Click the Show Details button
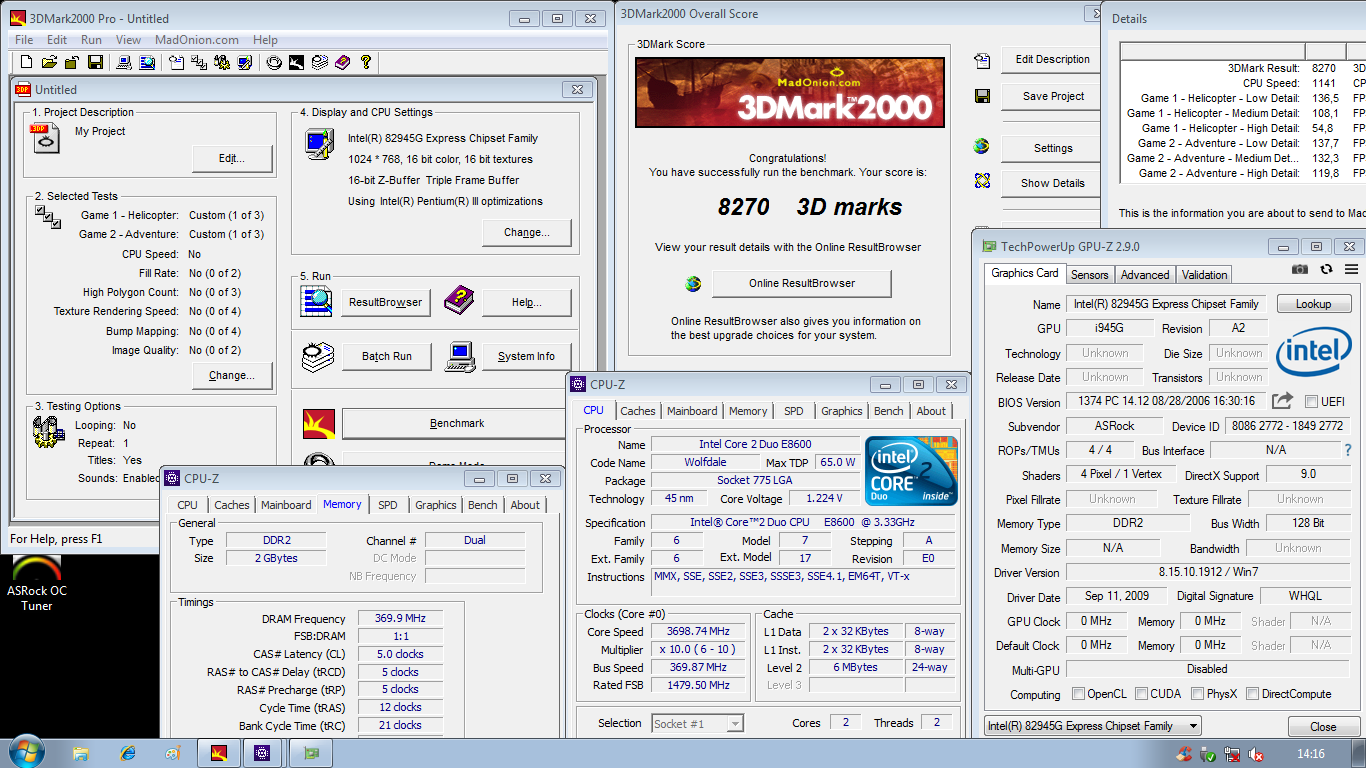The width and height of the screenshot is (1366, 768). [x=1053, y=183]
